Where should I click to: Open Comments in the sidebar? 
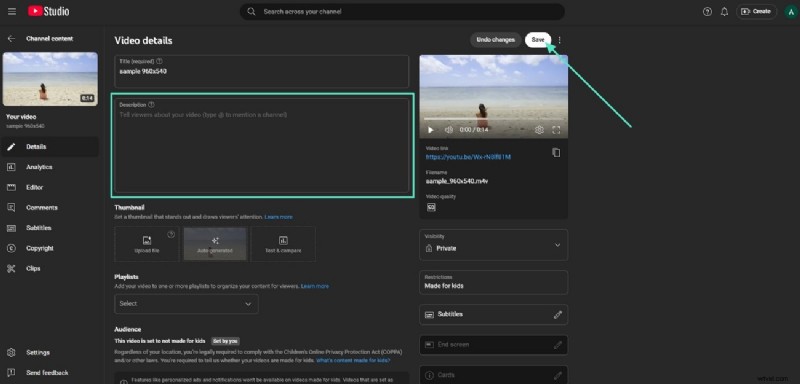pos(50,208)
